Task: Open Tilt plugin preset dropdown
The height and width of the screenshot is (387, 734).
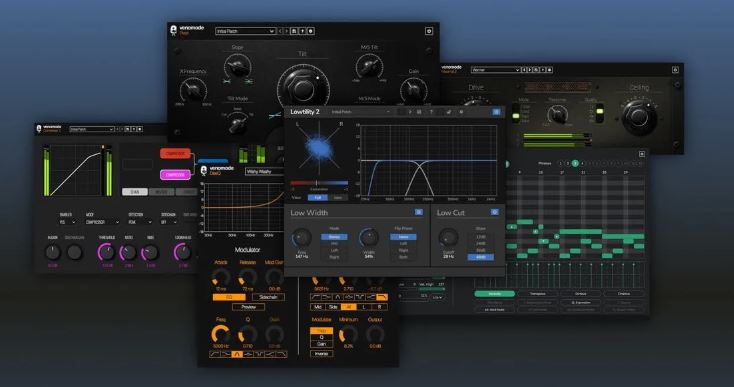Action: [245, 31]
